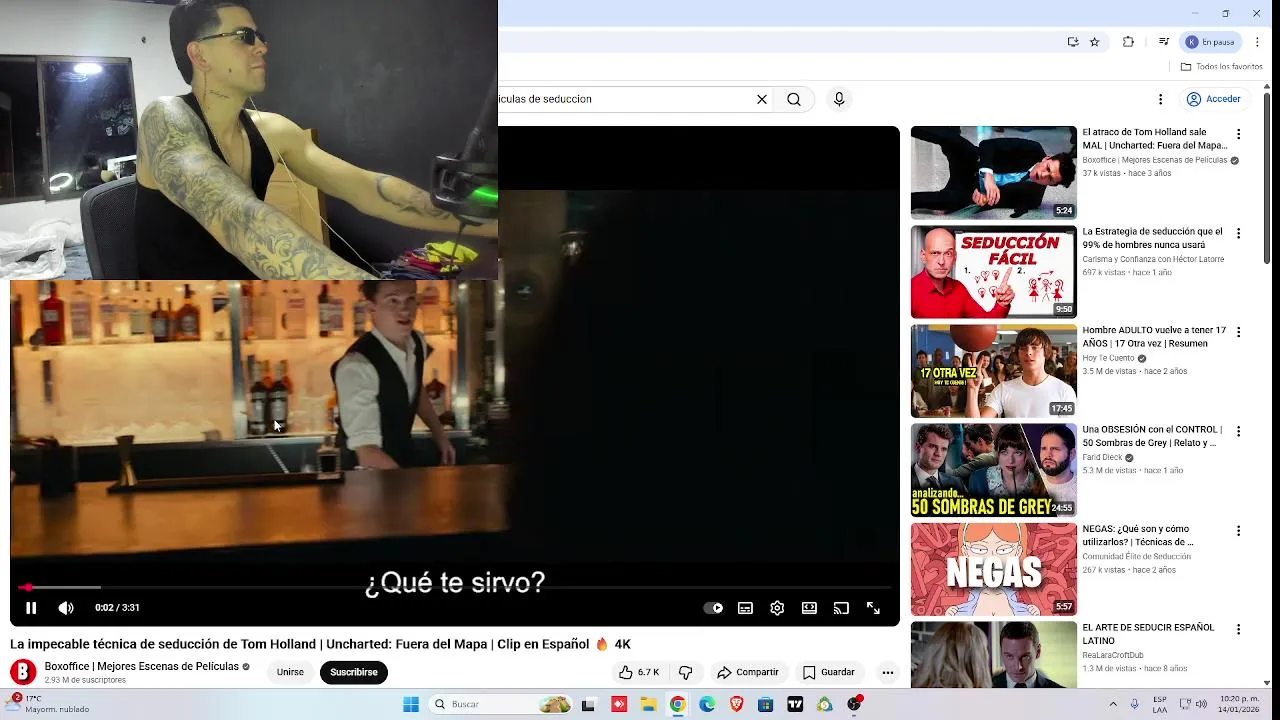This screenshot has height=720, width=1280.
Task: Show hidden system tray icons
Action: pyautogui.click(x=1113, y=704)
